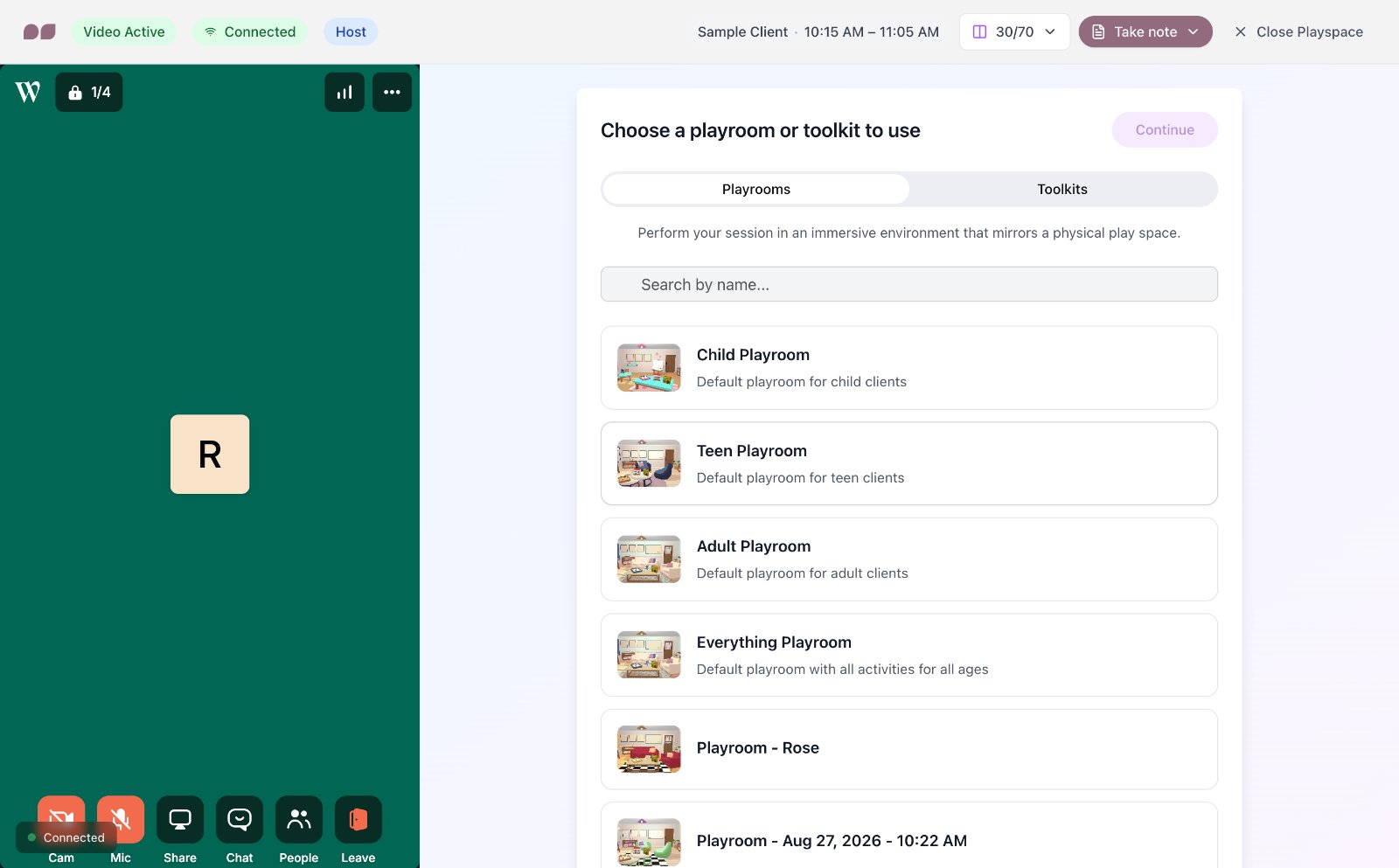
Task: Unmute the Mic button
Action: click(121, 819)
